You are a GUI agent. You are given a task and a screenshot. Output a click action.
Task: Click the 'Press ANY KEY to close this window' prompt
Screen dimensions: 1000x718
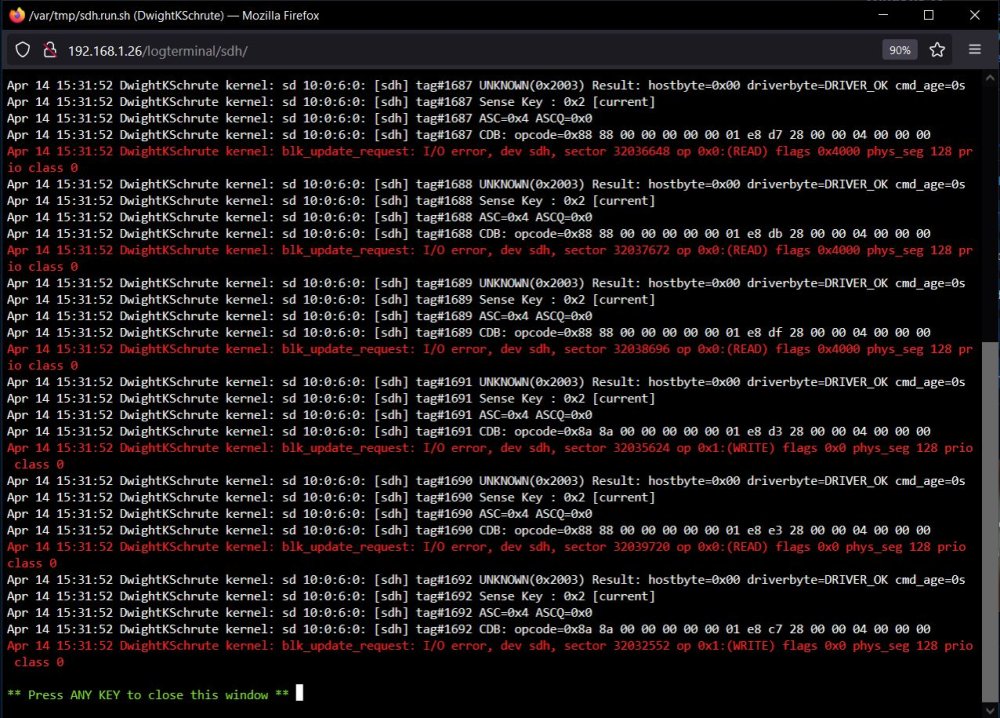tap(148, 695)
